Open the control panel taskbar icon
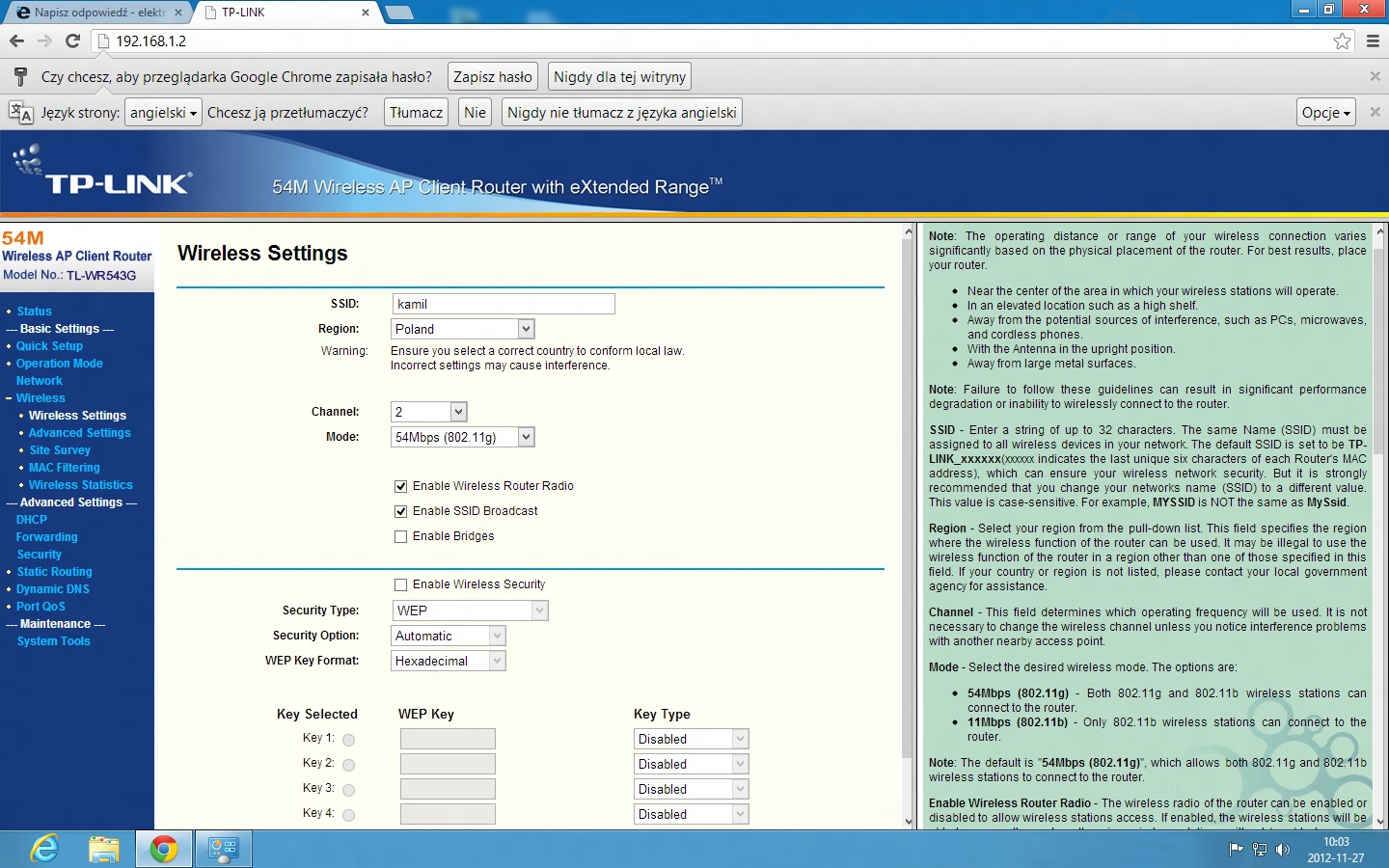Image resolution: width=1389 pixels, height=868 pixels. (x=224, y=849)
